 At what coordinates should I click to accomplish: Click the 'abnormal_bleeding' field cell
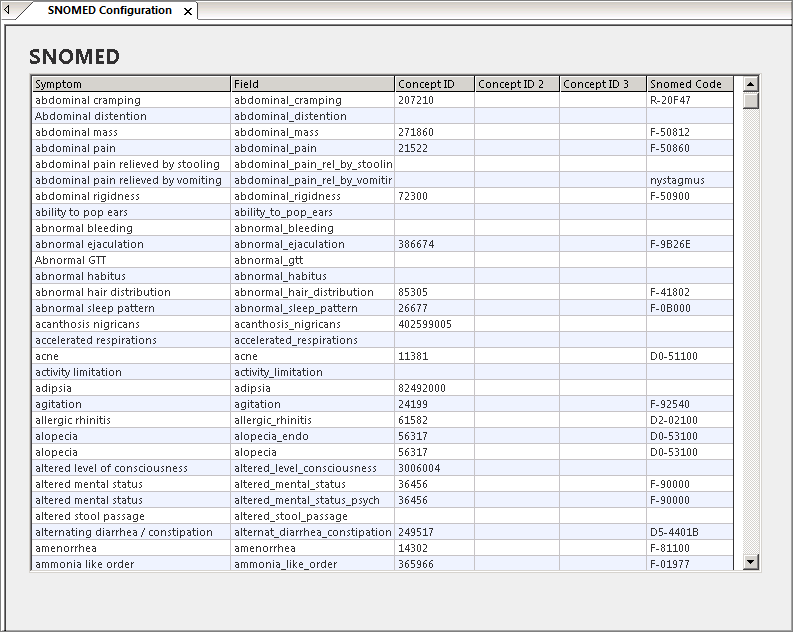(313, 229)
